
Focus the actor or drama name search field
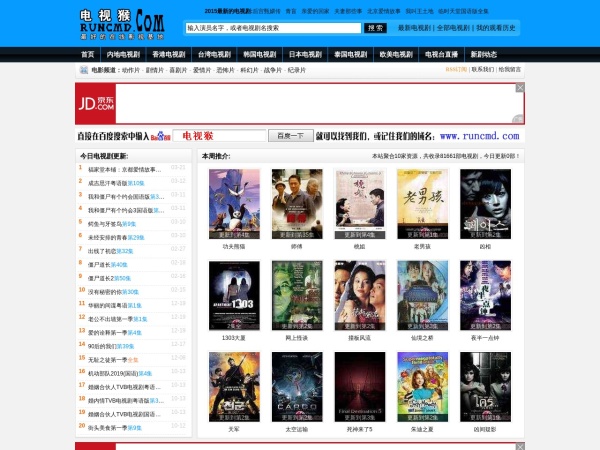click(273, 28)
